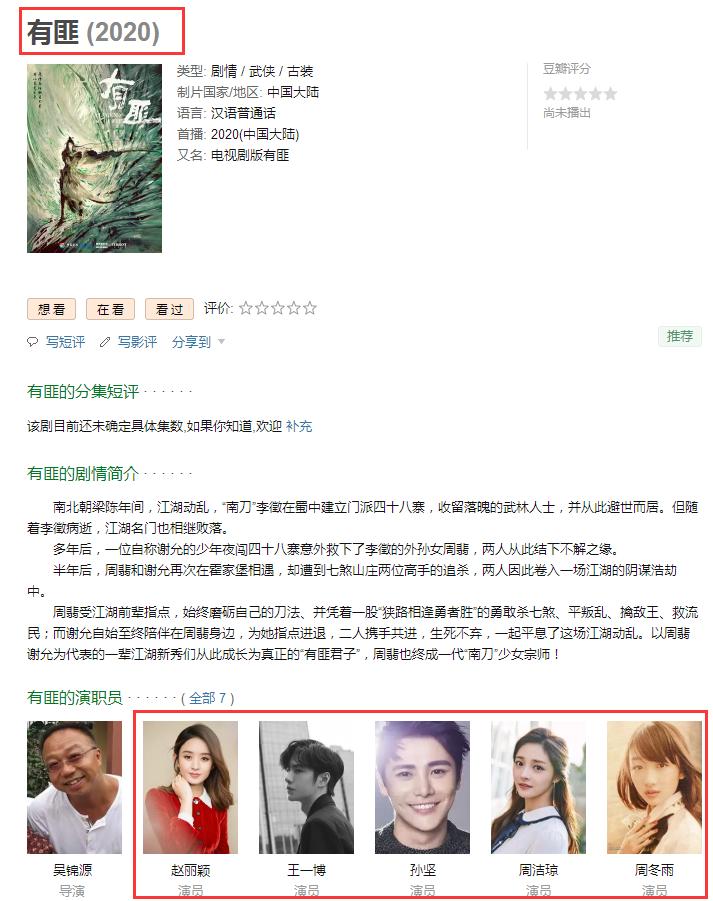
Task: Expand the 分享到 dropdown arrow
Action: (221, 342)
